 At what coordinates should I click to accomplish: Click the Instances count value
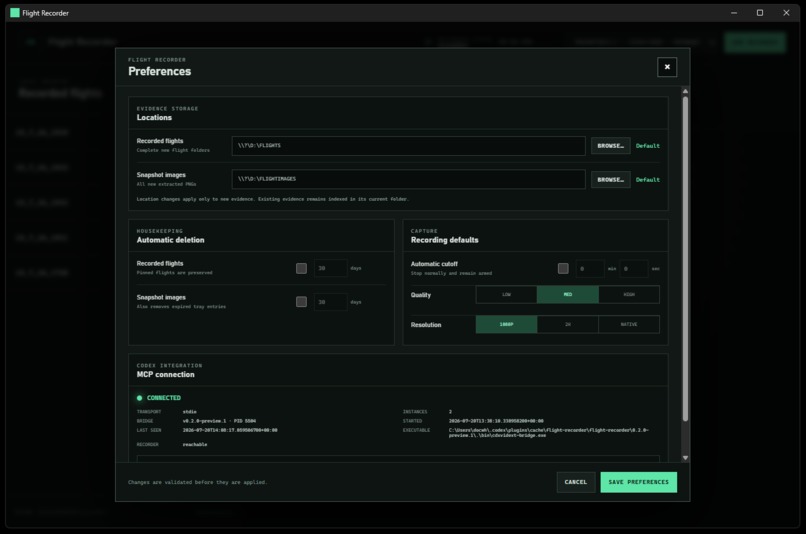(x=450, y=412)
